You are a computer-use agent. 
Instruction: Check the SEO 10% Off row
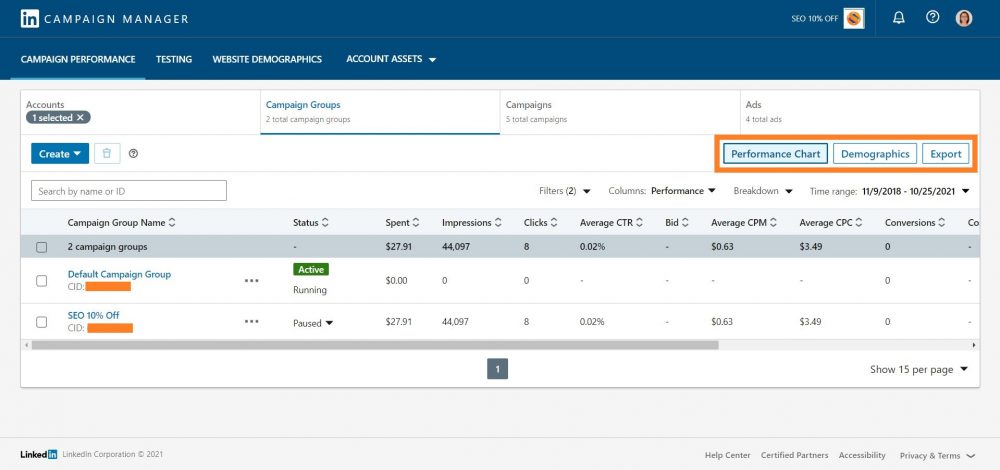[x=41, y=322]
